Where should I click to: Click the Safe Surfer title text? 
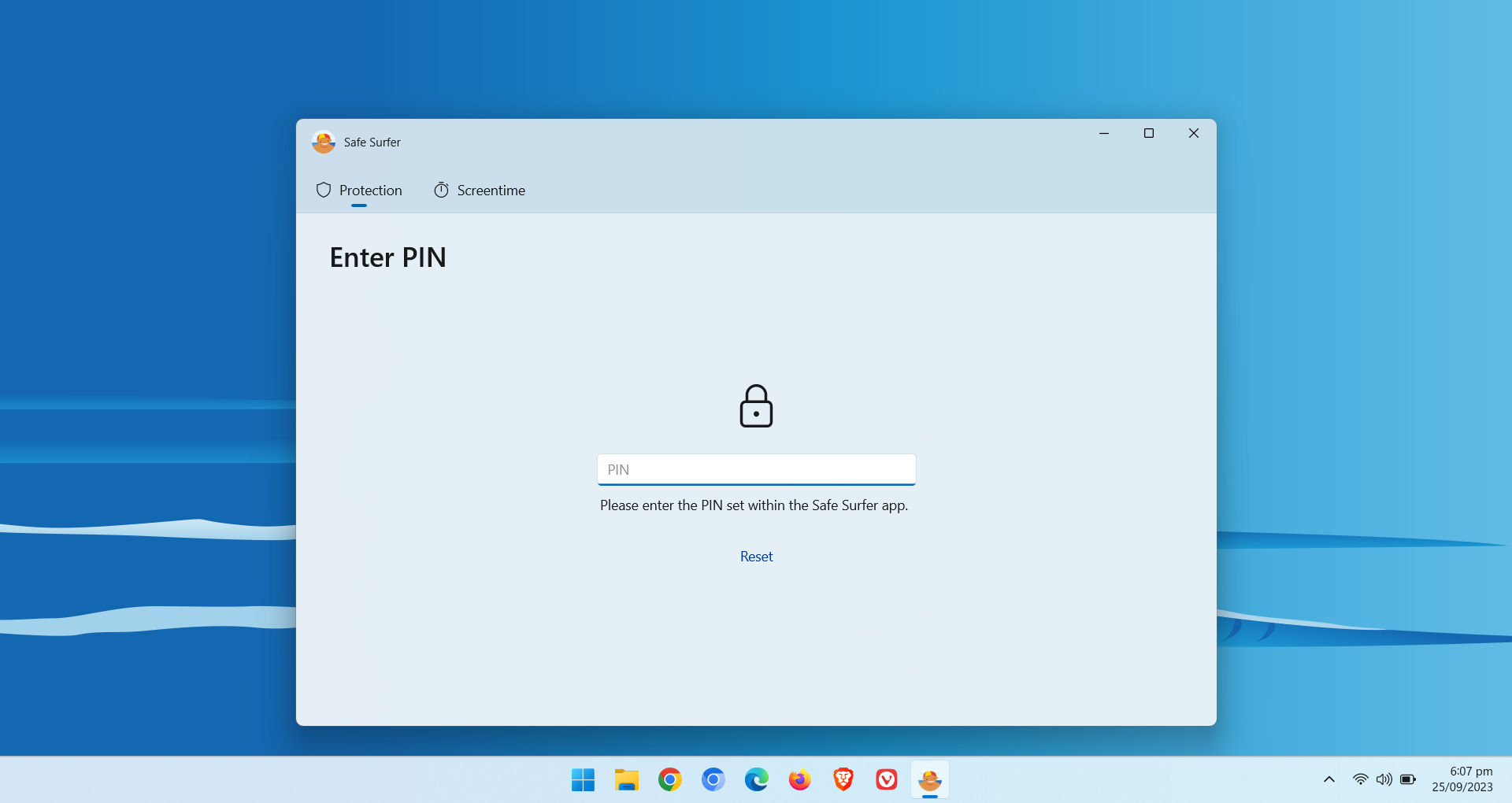372,142
